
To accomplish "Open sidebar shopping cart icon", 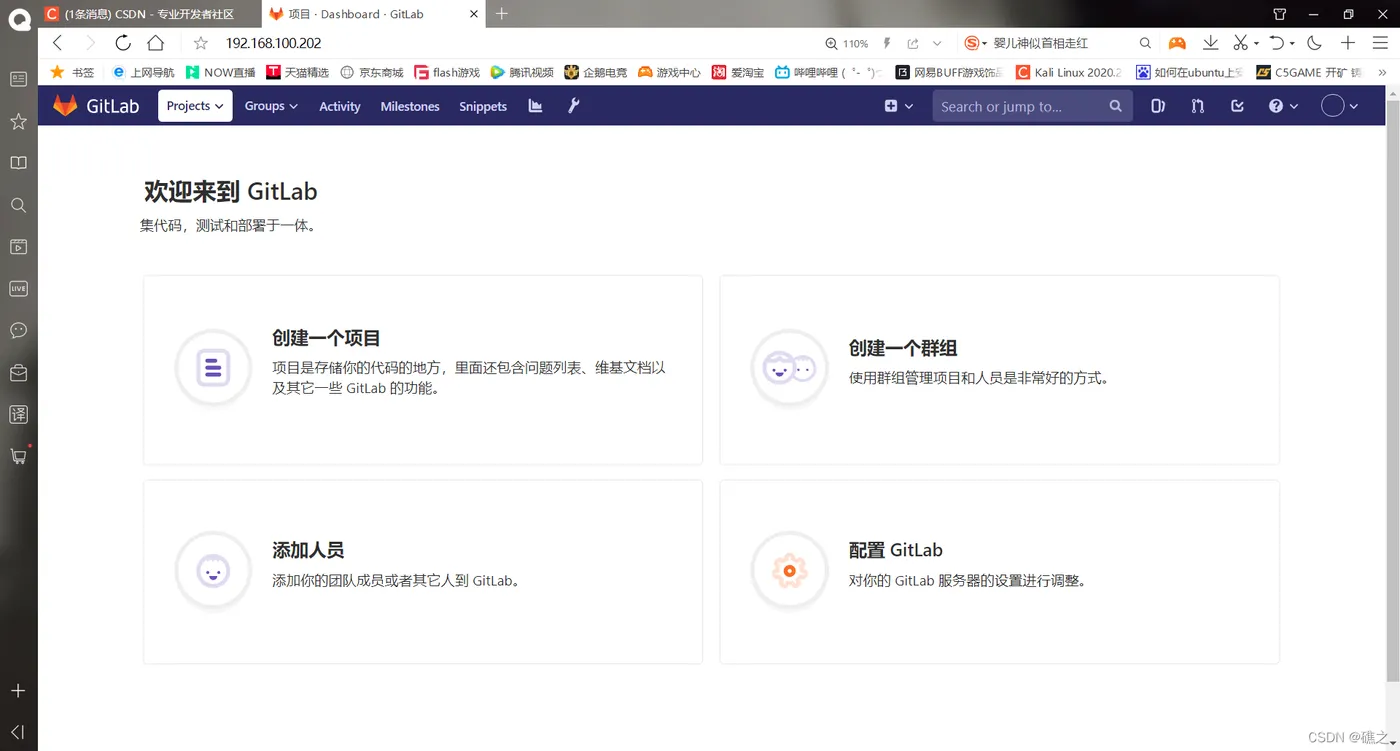I will click(x=18, y=456).
